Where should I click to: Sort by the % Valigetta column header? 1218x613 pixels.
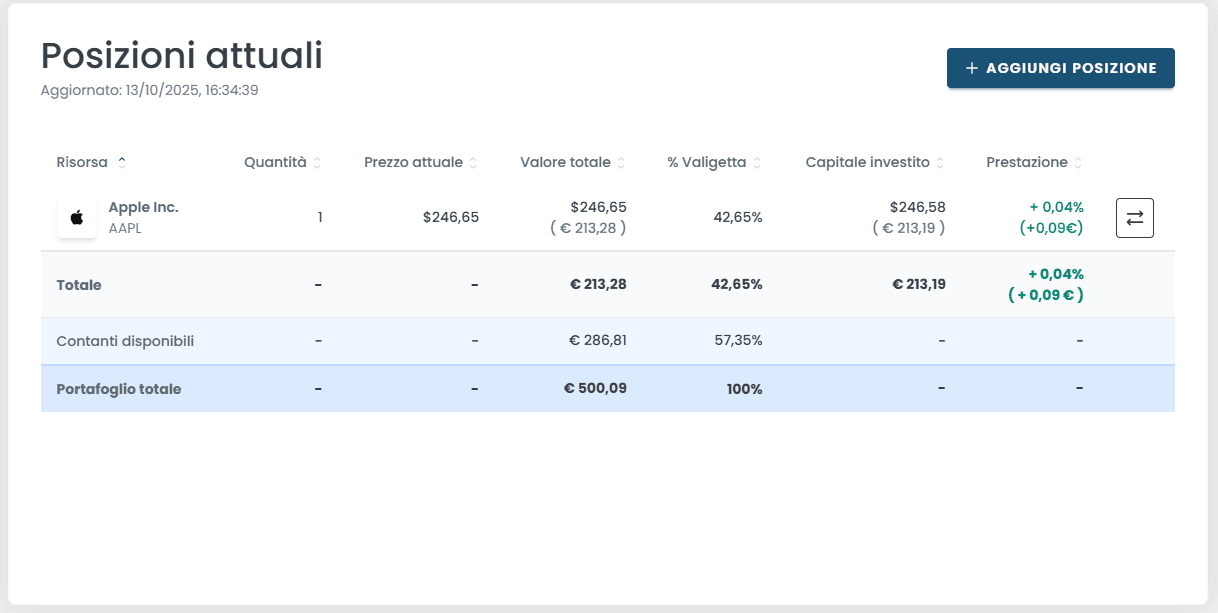pos(706,162)
